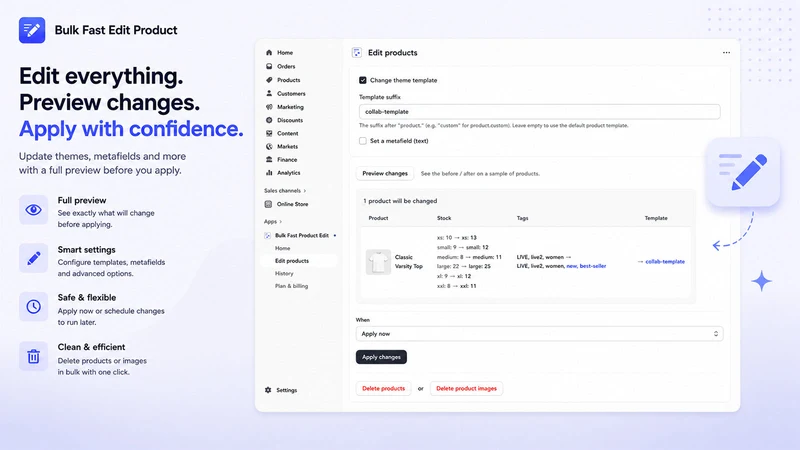800x450 pixels.
Task: Click the Finance bank icon
Action: (269, 160)
